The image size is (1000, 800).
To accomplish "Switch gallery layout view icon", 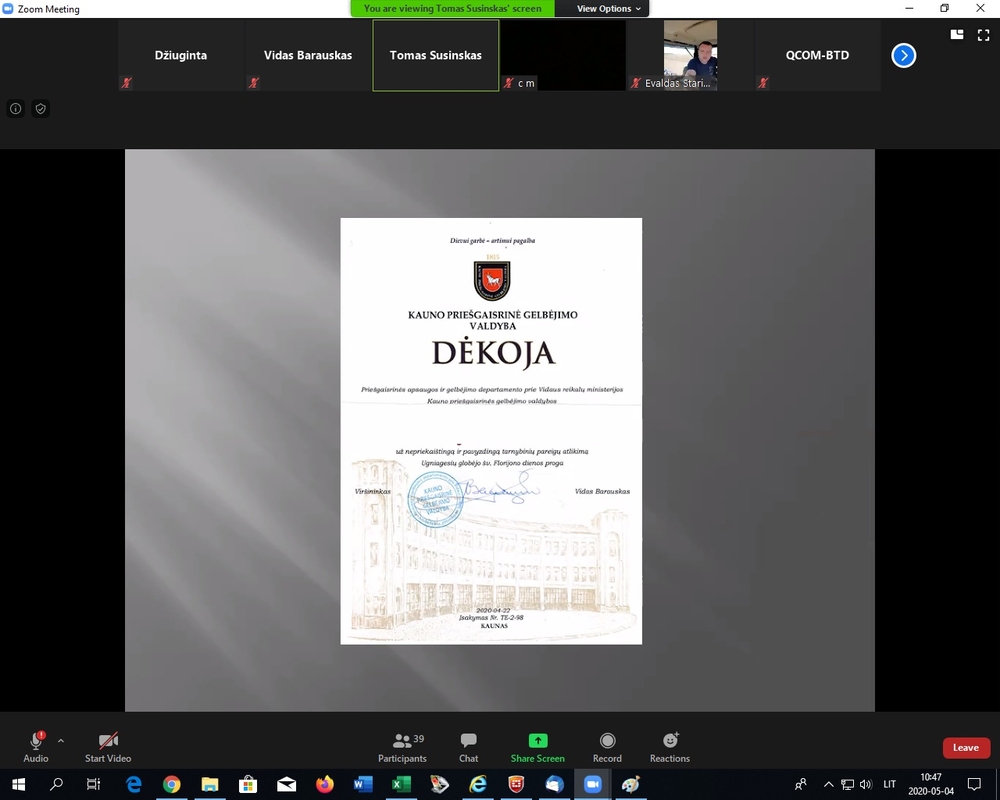I will tap(957, 34).
